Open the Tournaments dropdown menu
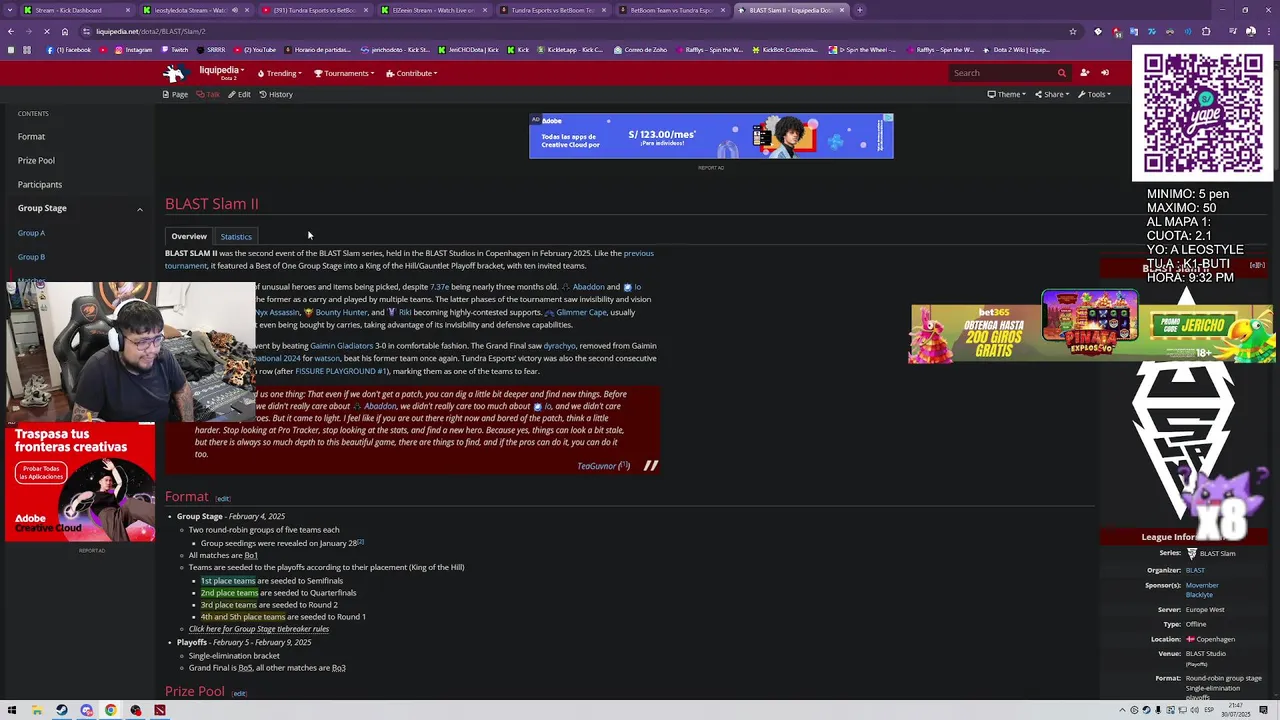1280x720 pixels. 344,73
